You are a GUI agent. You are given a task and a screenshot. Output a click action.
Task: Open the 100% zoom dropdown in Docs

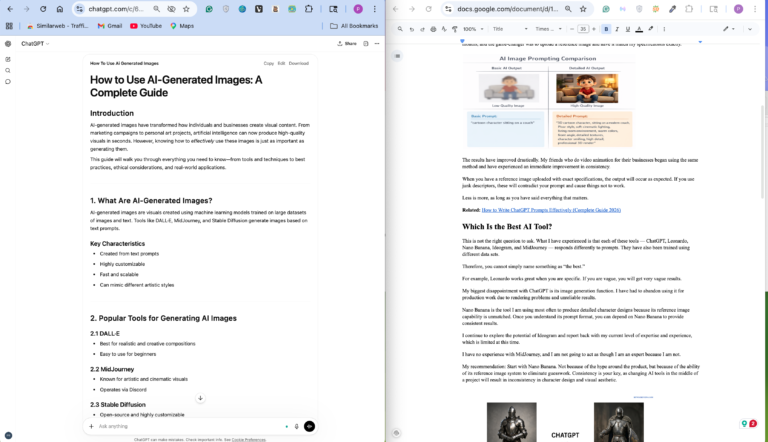click(x=473, y=29)
